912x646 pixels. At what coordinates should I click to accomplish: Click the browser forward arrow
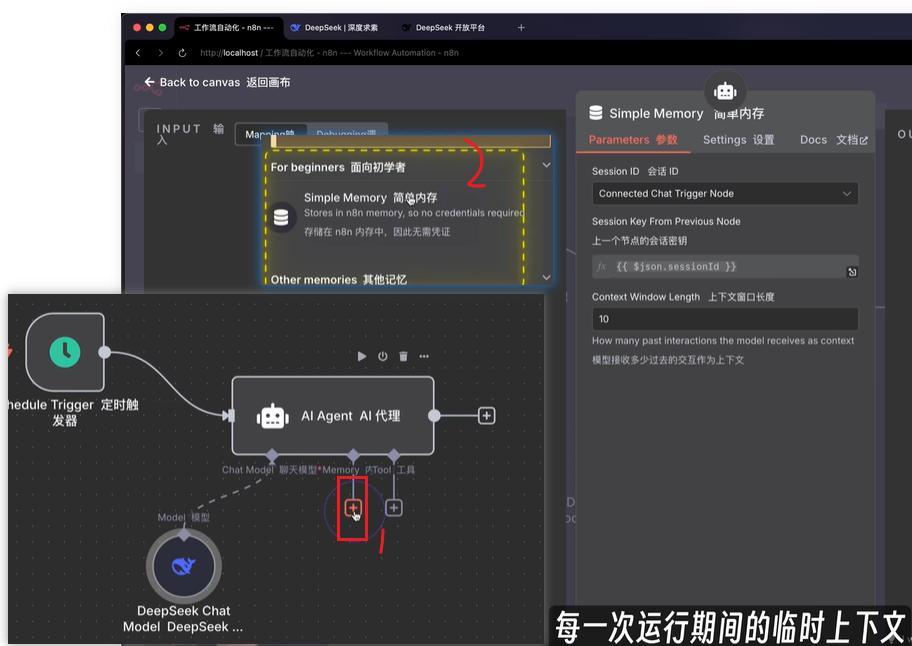point(161,53)
